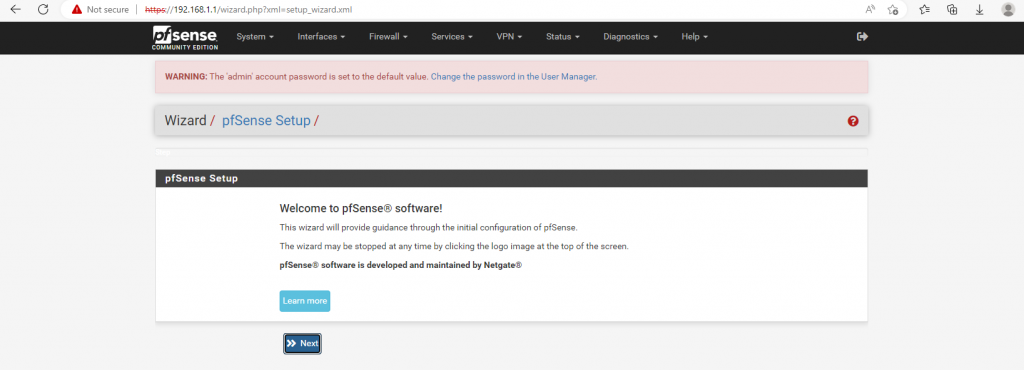Click the pfSense Community Edition logo
The width and height of the screenshot is (1024, 370).
[x=185, y=38]
